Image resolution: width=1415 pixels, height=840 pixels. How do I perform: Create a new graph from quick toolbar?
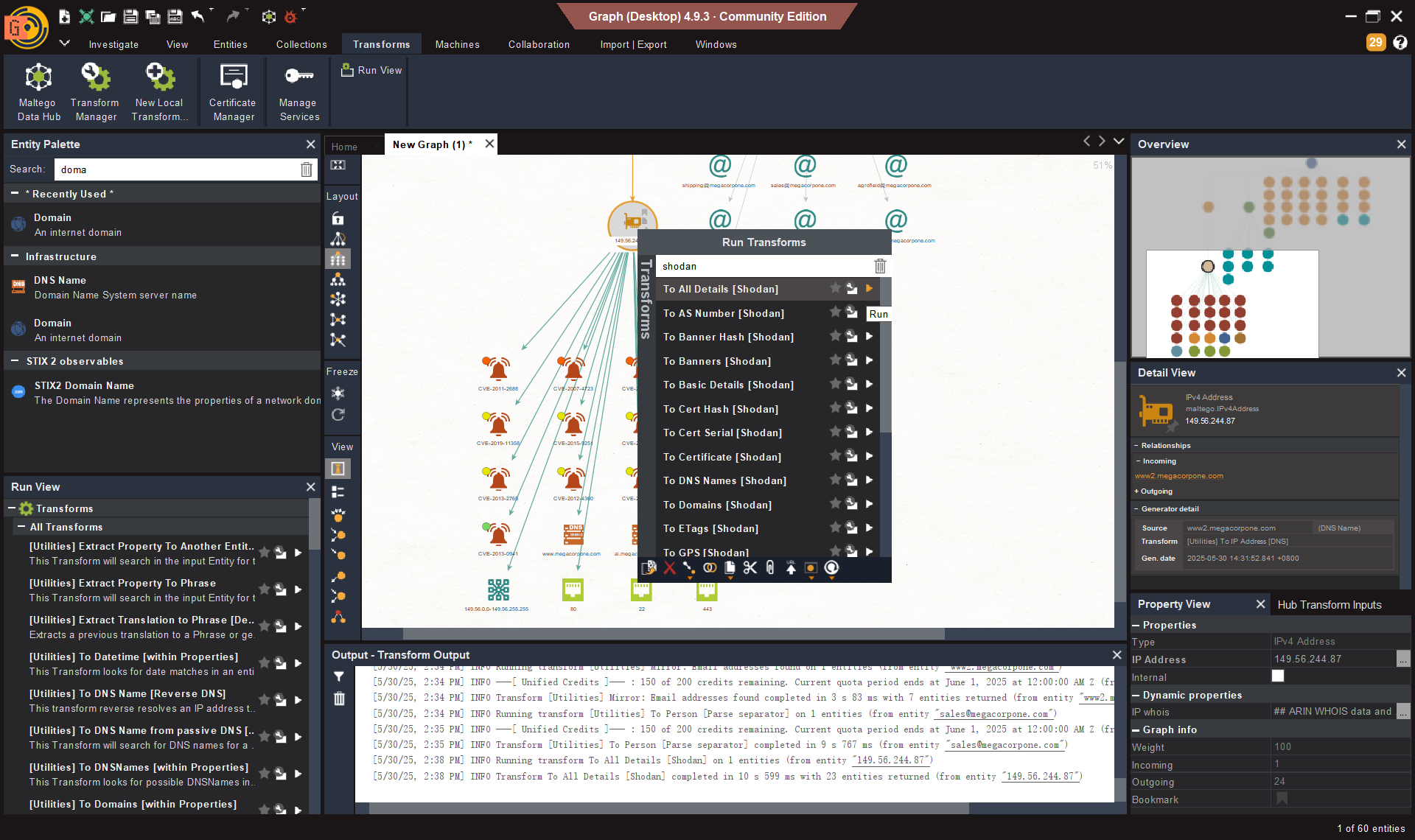tap(65, 16)
